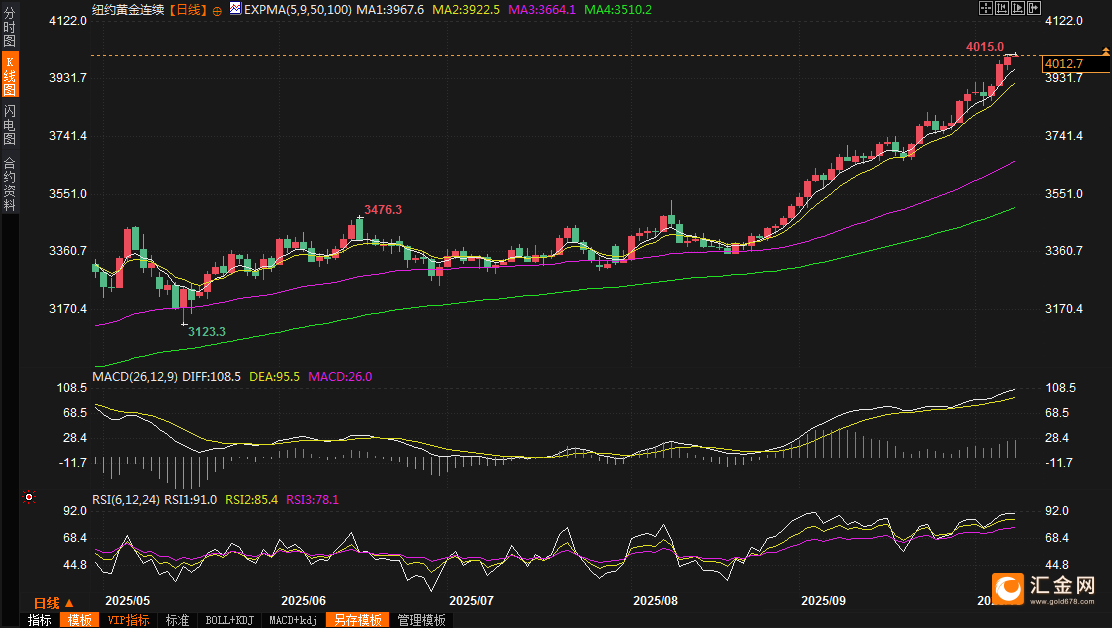Viewport: 1112px width, 628px height.
Task: Click the jump-to-start chart icon
Action: click(1002, 8)
